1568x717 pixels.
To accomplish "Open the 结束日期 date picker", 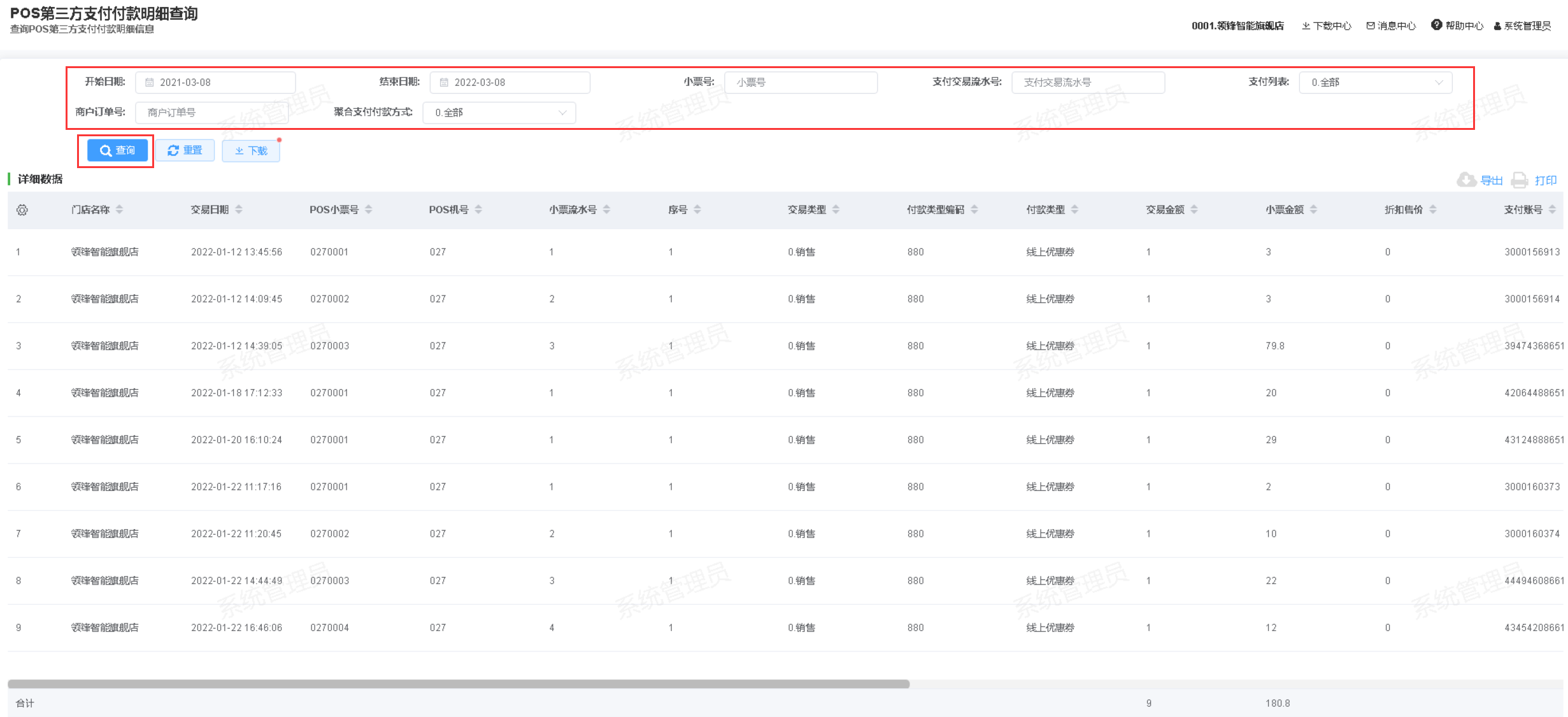I will click(x=510, y=83).
